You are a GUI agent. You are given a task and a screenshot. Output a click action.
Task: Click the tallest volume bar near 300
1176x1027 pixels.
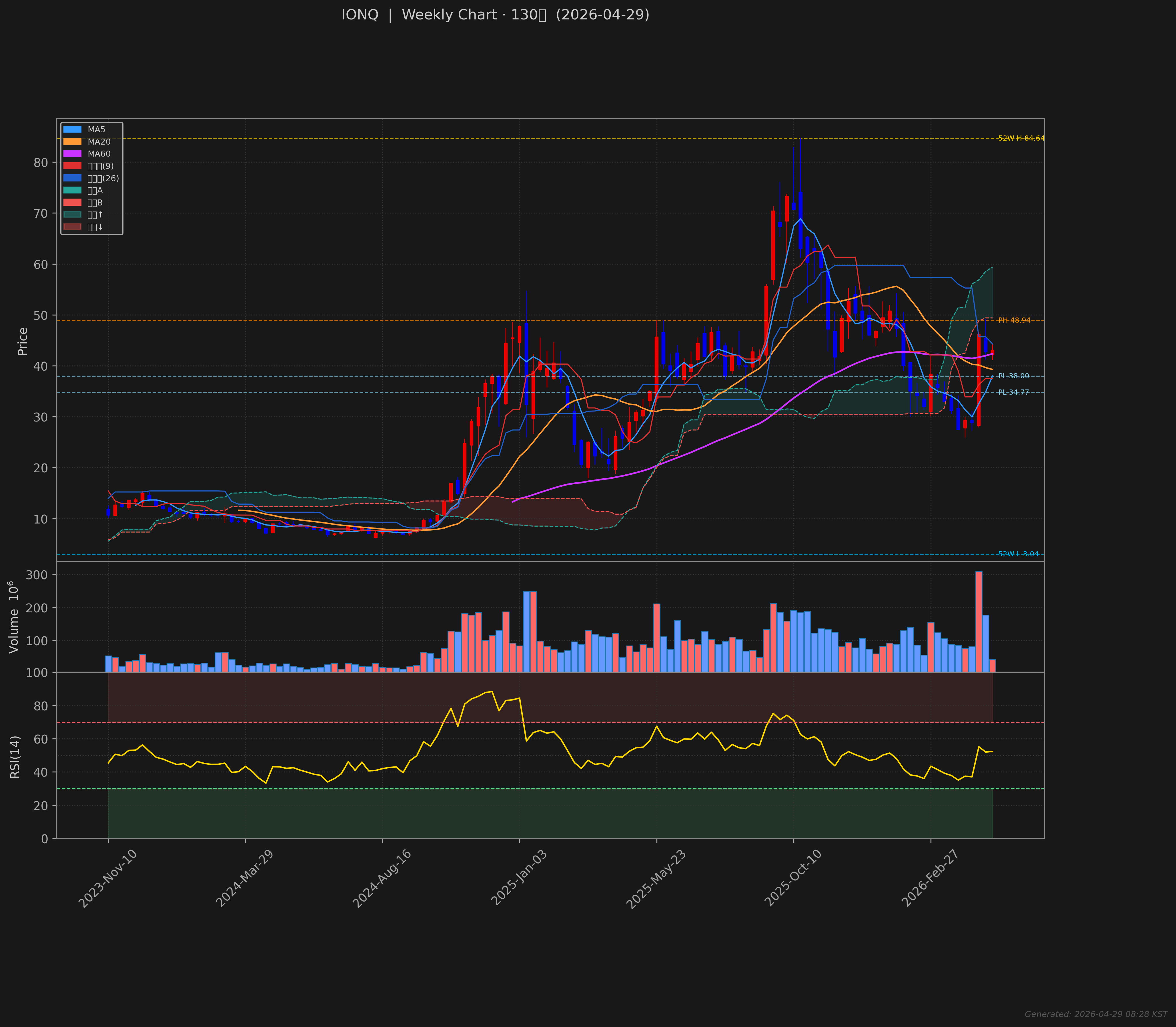[x=979, y=621]
